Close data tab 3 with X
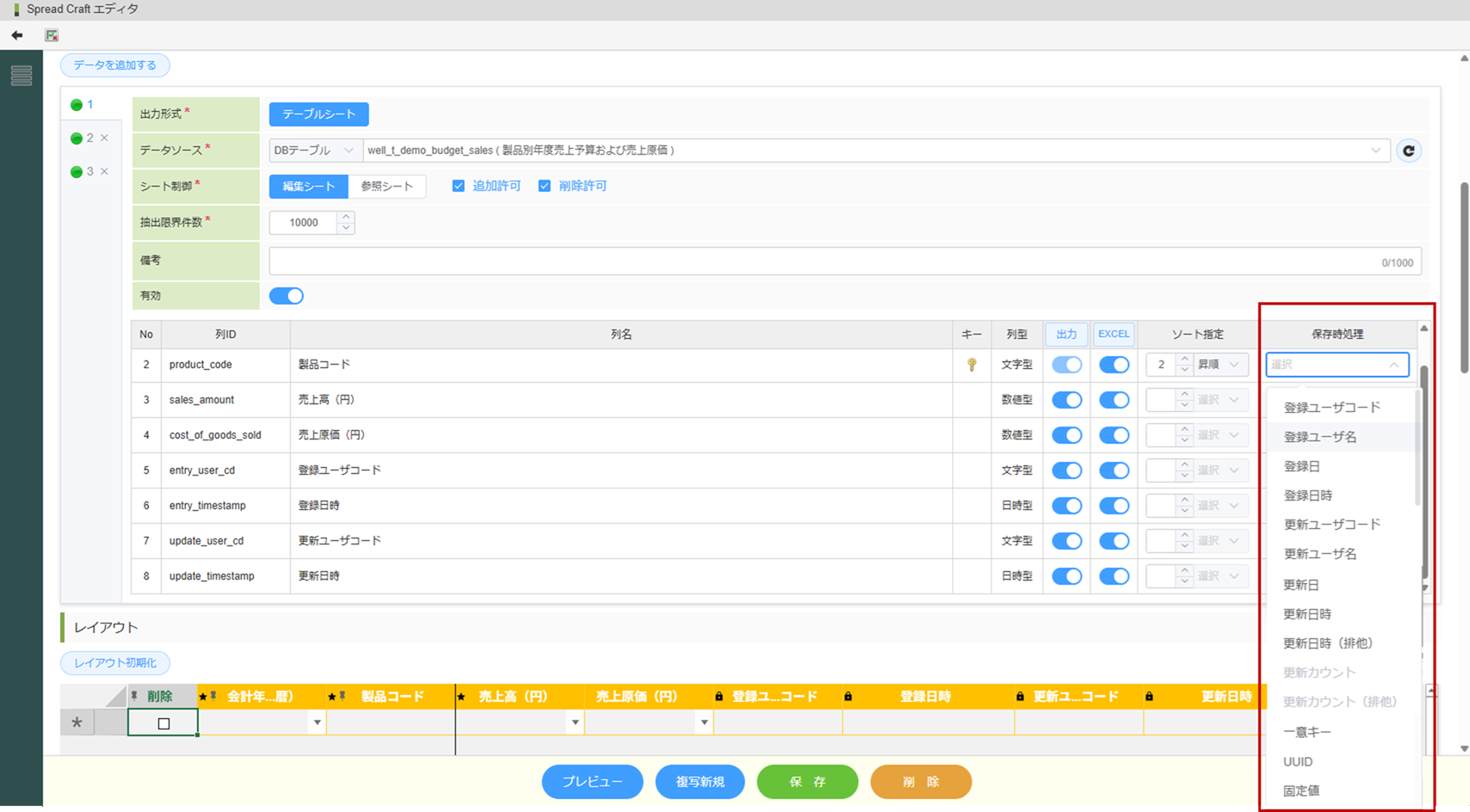 [x=104, y=171]
